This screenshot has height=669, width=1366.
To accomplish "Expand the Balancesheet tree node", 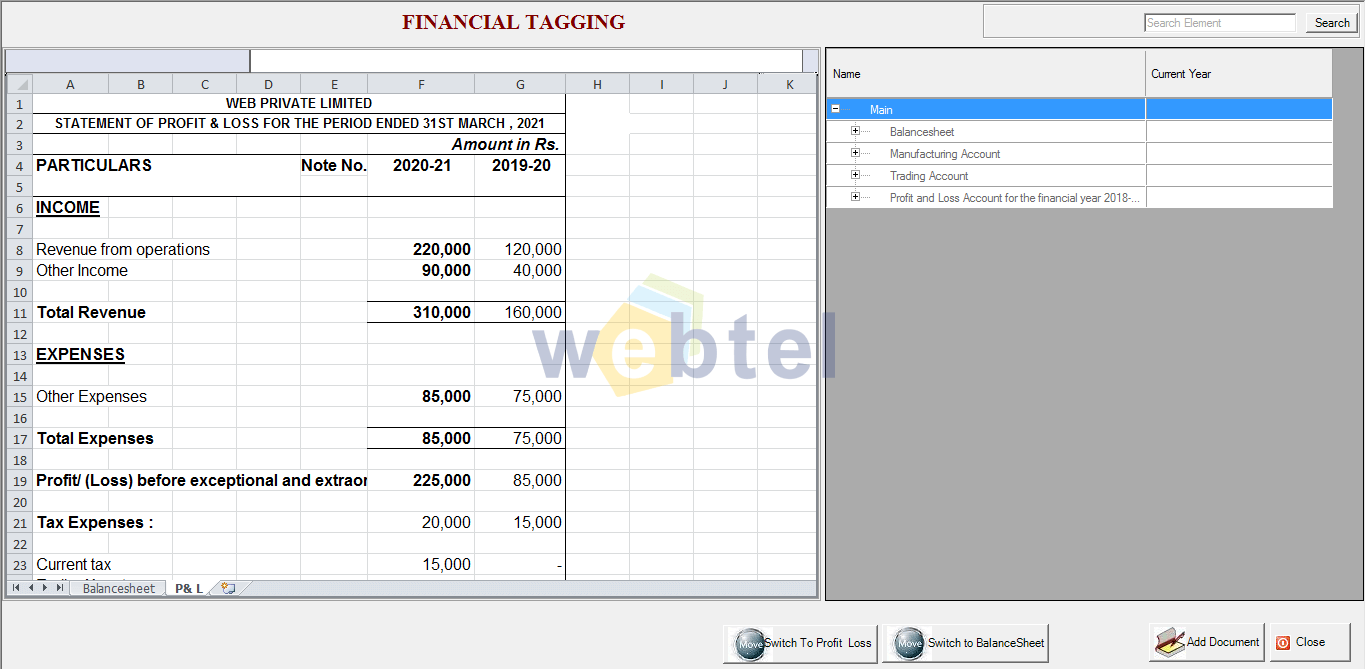I will (855, 131).
